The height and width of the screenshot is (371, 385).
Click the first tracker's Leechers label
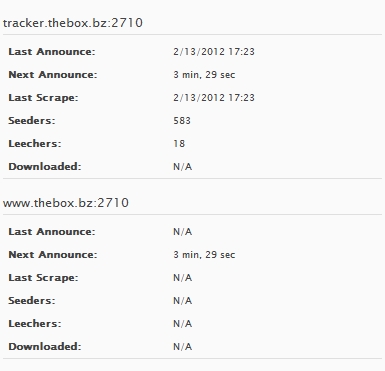pos(35,143)
